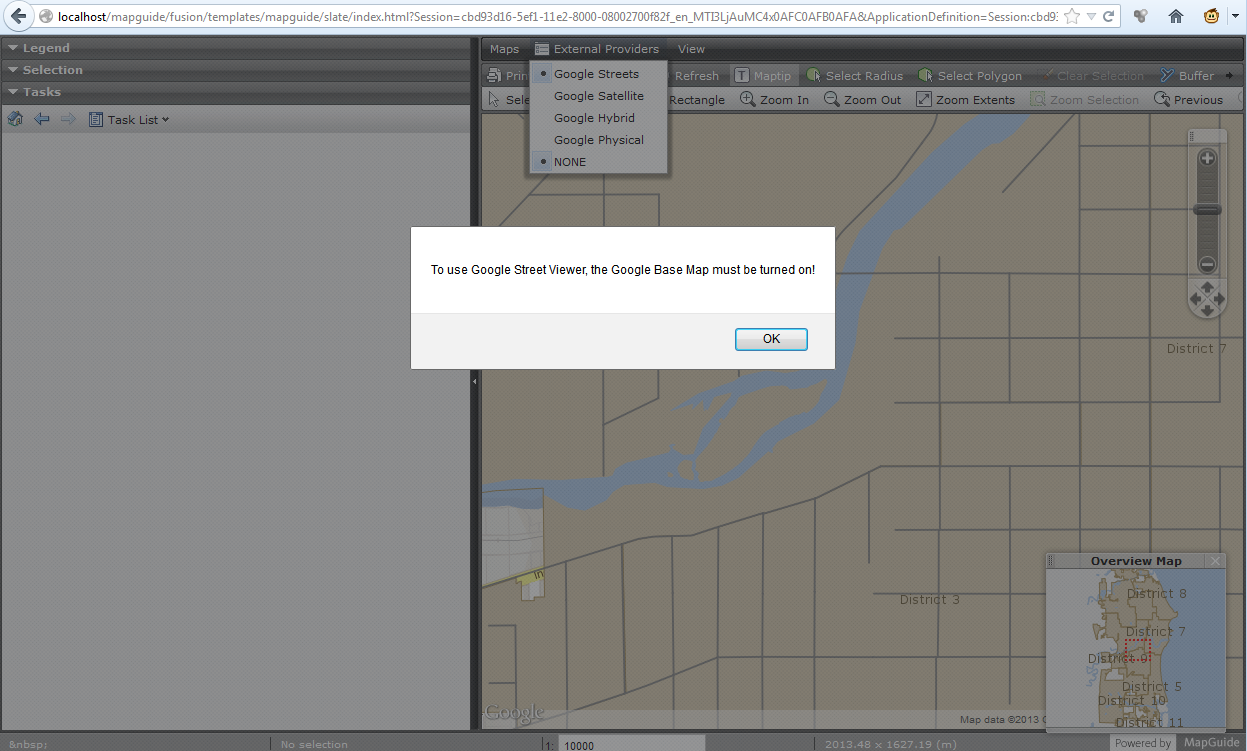Select NONE as external provider

(x=598, y=162)
